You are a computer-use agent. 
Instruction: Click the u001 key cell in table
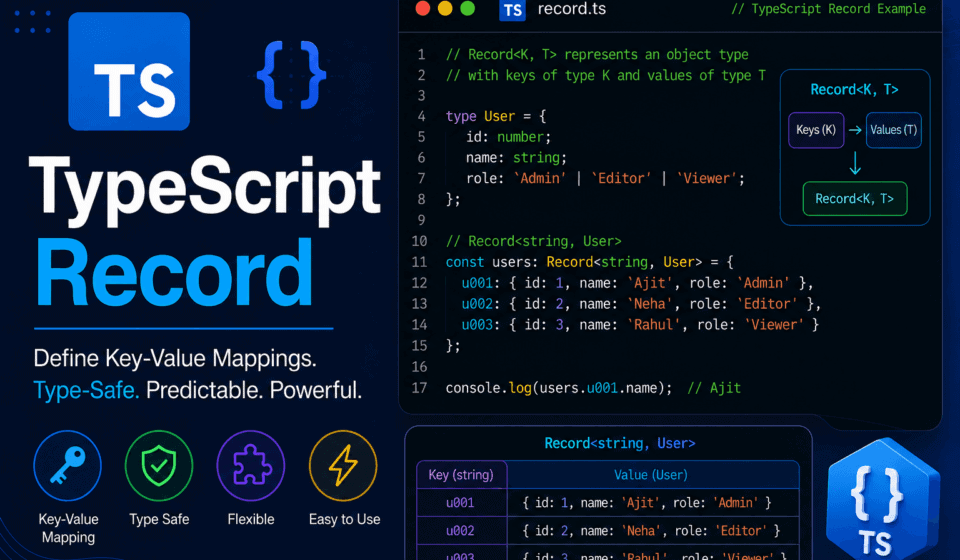tap(460, 502)
